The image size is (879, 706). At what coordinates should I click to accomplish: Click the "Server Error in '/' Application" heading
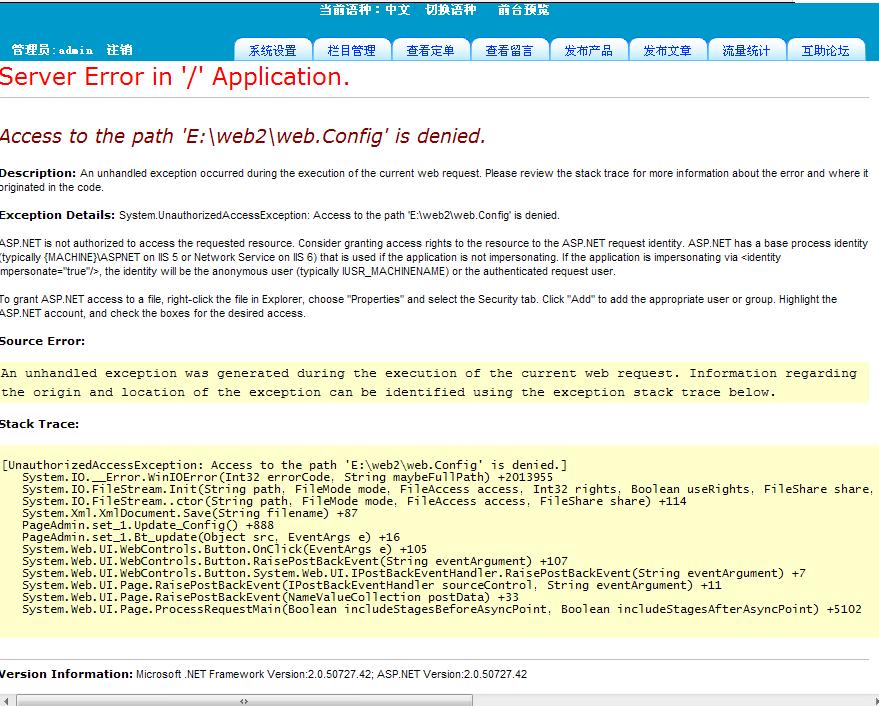click(x=175, y=78)
